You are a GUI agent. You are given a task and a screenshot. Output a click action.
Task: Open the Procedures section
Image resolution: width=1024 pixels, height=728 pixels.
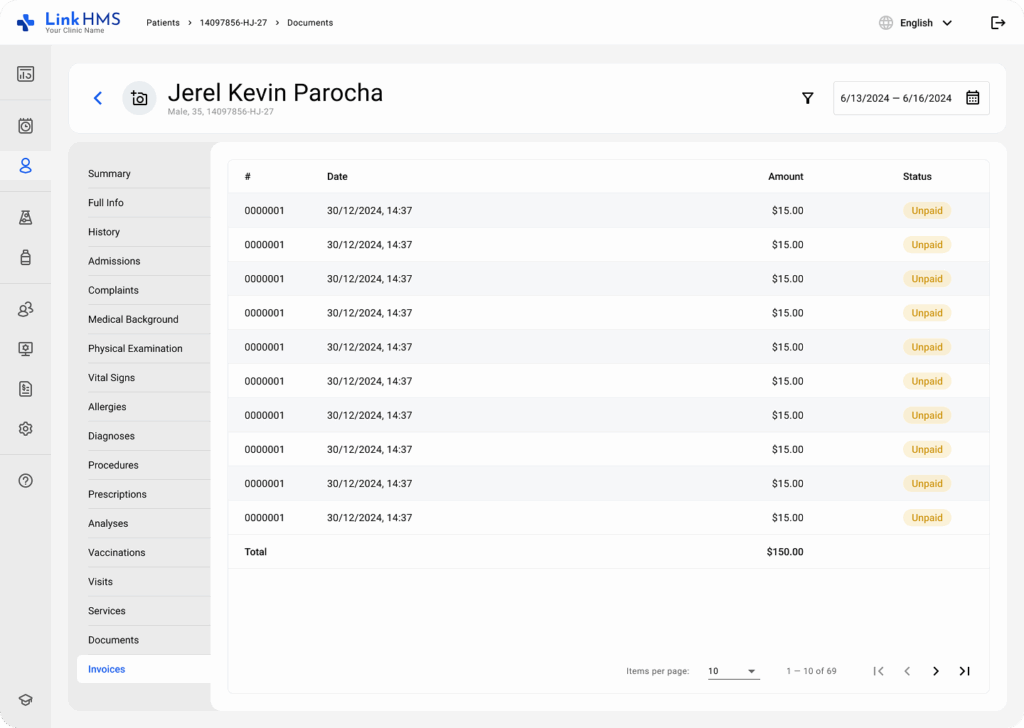tap(114, 465)
